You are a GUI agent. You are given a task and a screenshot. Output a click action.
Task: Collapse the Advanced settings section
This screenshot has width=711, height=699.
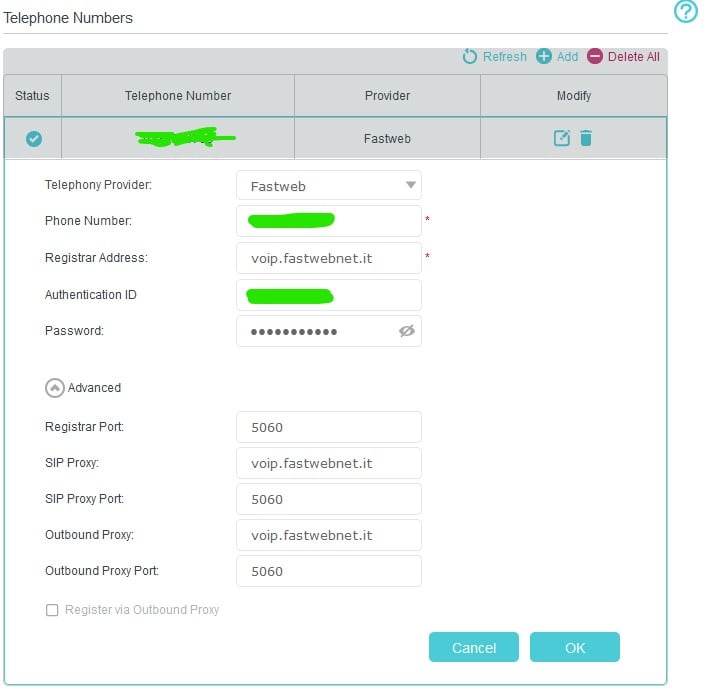tap(54, 388)
